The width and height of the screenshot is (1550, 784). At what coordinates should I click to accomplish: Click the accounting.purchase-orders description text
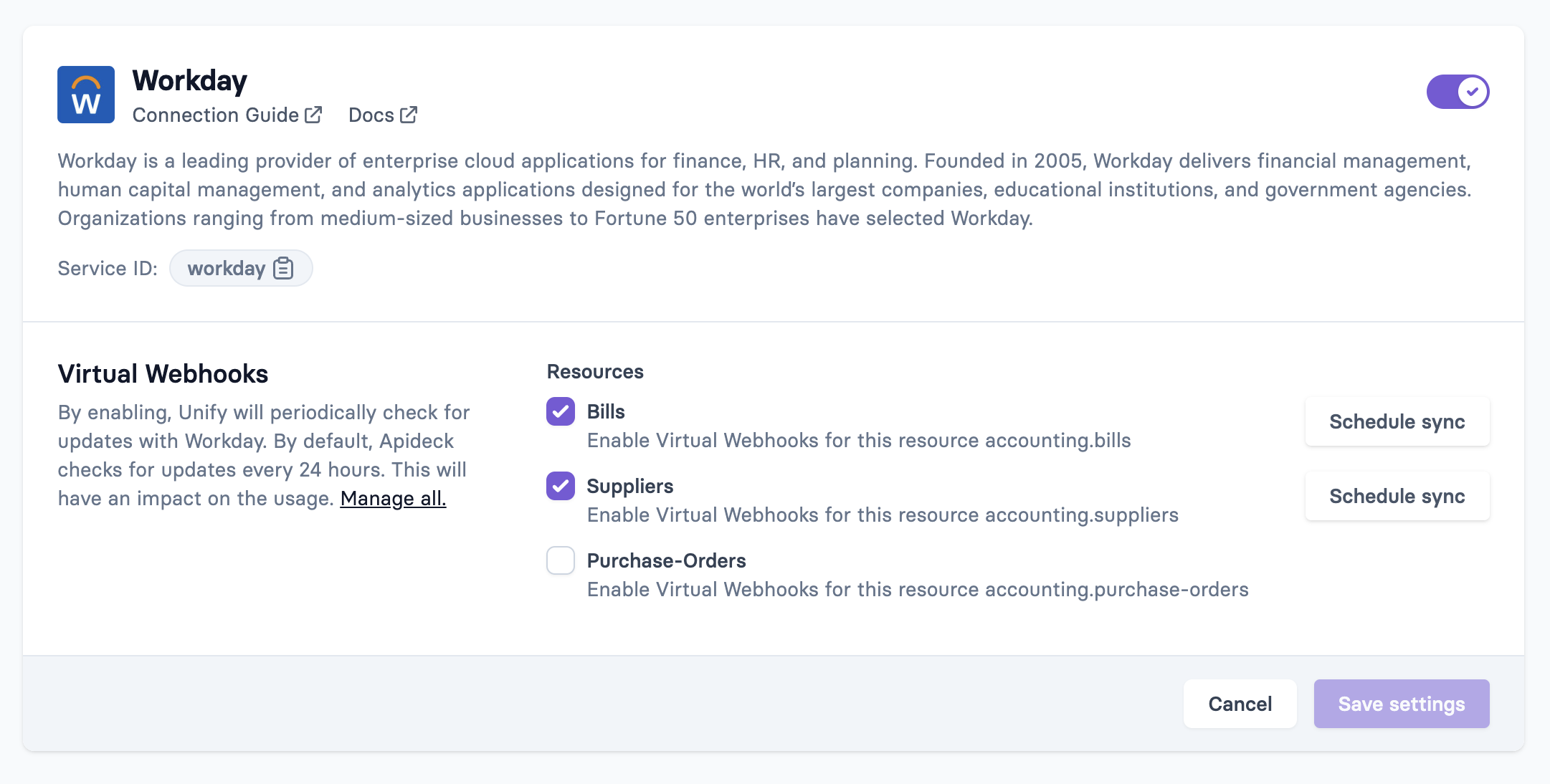pyautogui.click(x=918, y=589)
